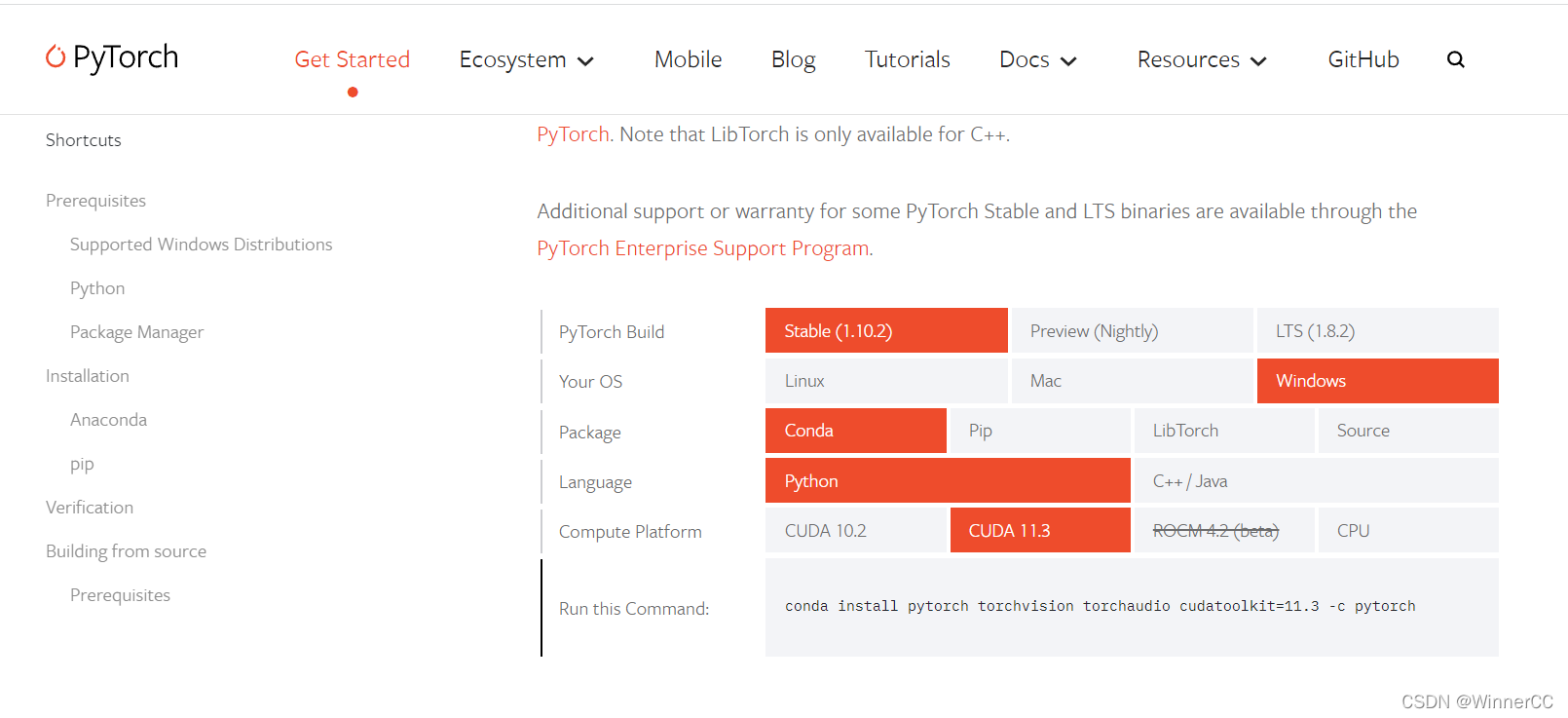Choose Windows as your OS
The height and width of the screenshot is (718, 1568).
[x=1378, y=381]
